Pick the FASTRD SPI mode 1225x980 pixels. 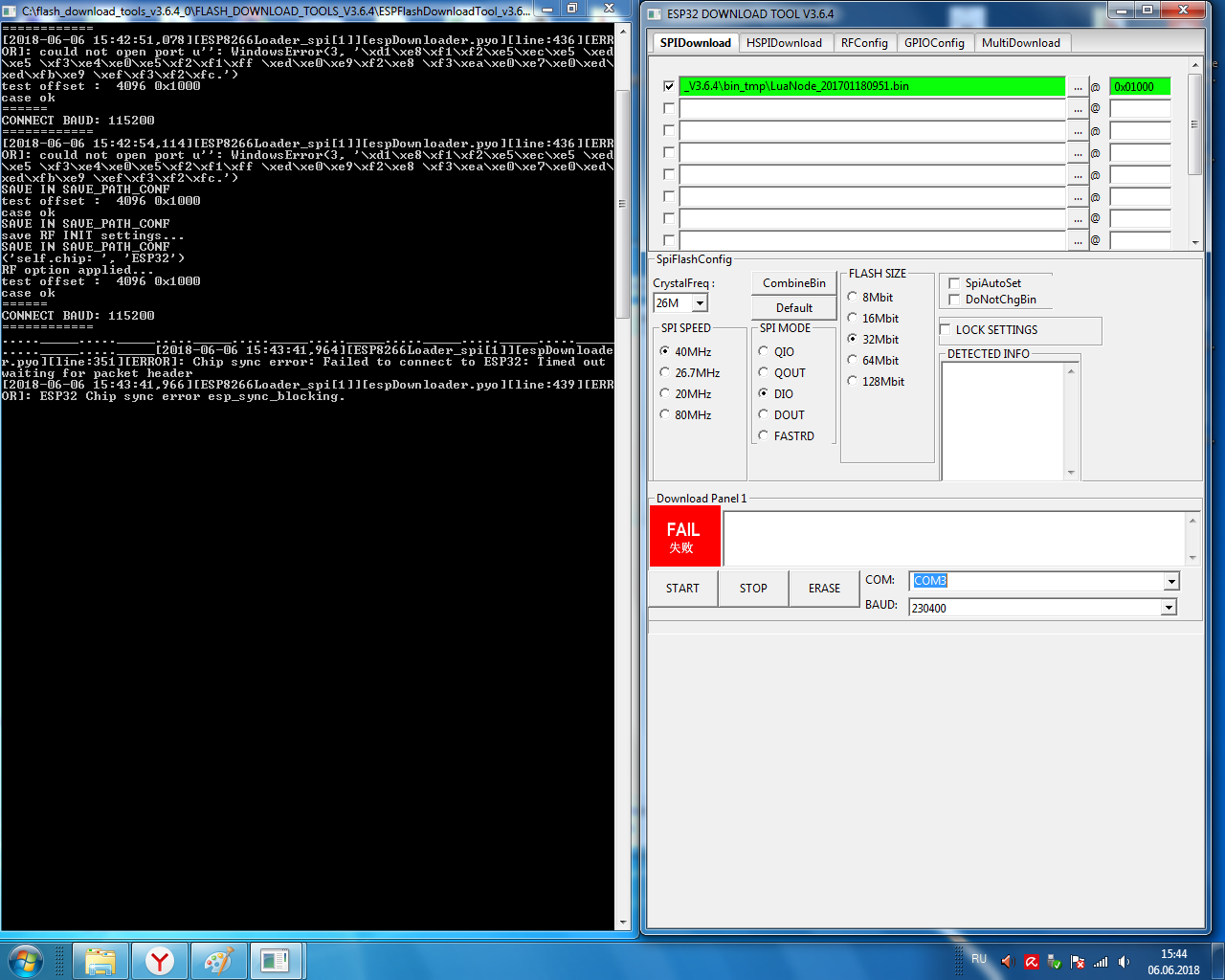click(x=764, y=435)
